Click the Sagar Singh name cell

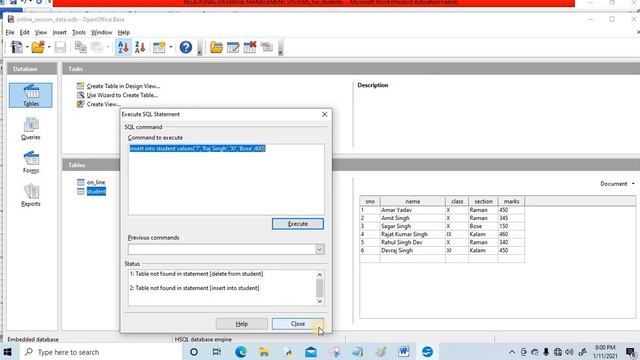(412, 226)
